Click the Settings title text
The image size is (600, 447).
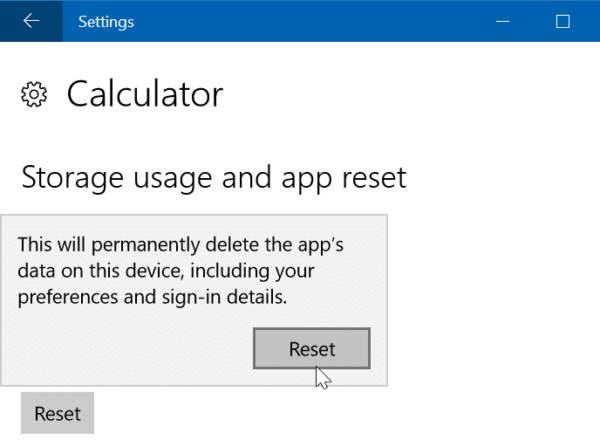[x=106, y=21]
